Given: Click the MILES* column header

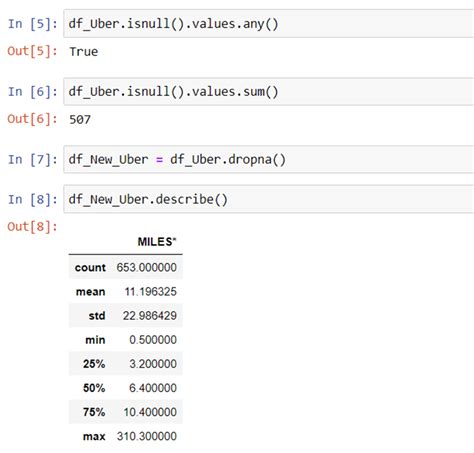Looking at the screenshot, I should coord(157,242).
